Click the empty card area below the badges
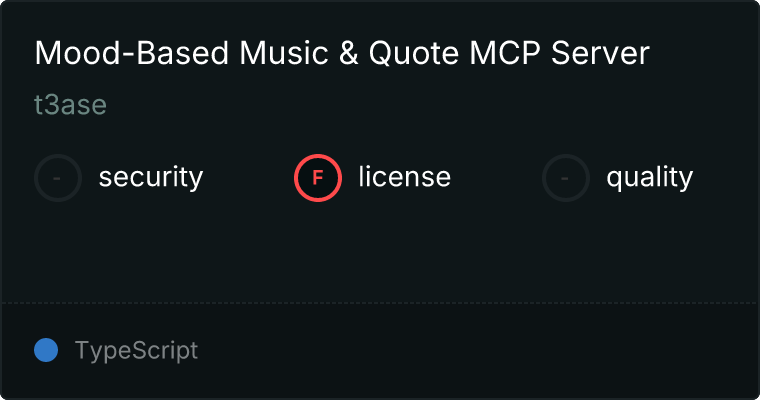Screen dimensions: 760x400 point(380,252)
